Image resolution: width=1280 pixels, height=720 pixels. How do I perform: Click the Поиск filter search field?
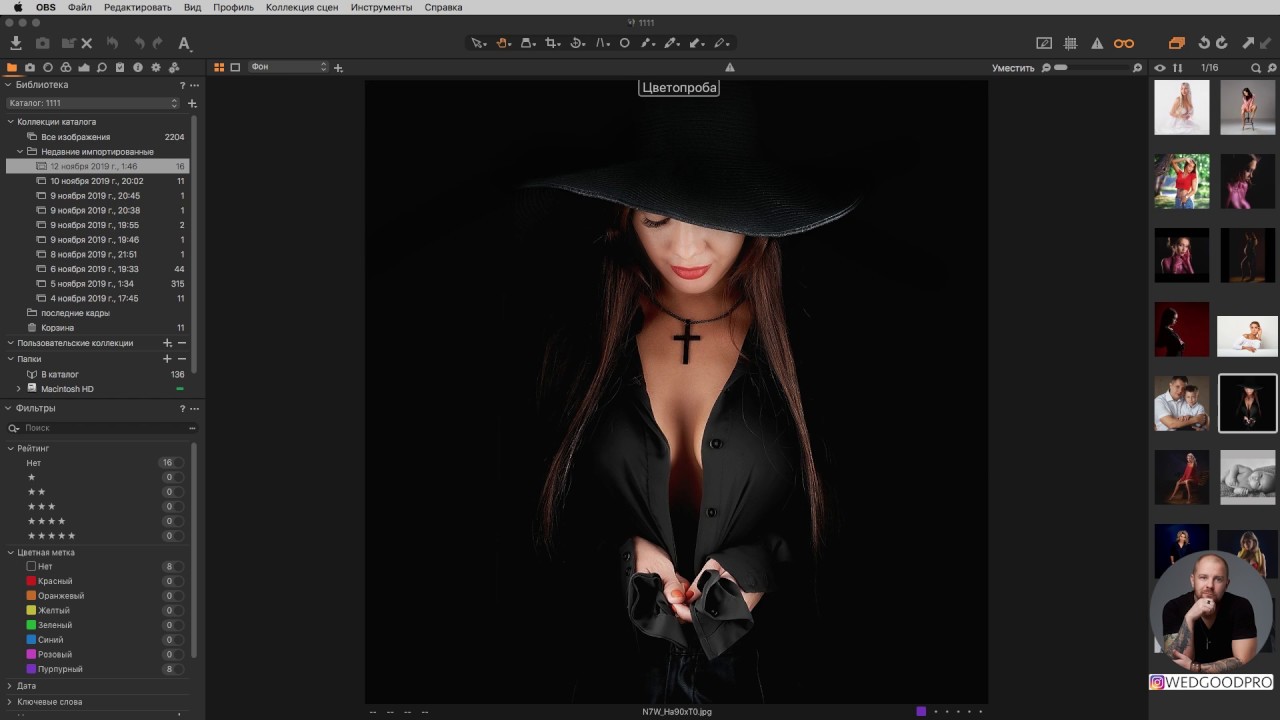pyautogui.click(x=100, y=428)
